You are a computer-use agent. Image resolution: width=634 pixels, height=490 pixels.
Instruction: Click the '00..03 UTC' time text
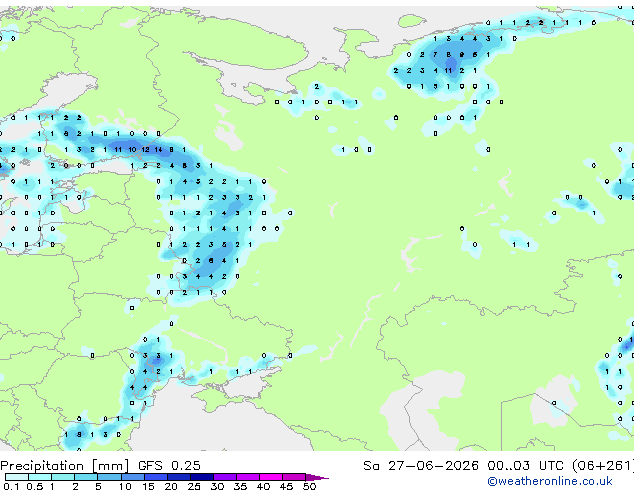pyautogui.click(x=525, y=466)
